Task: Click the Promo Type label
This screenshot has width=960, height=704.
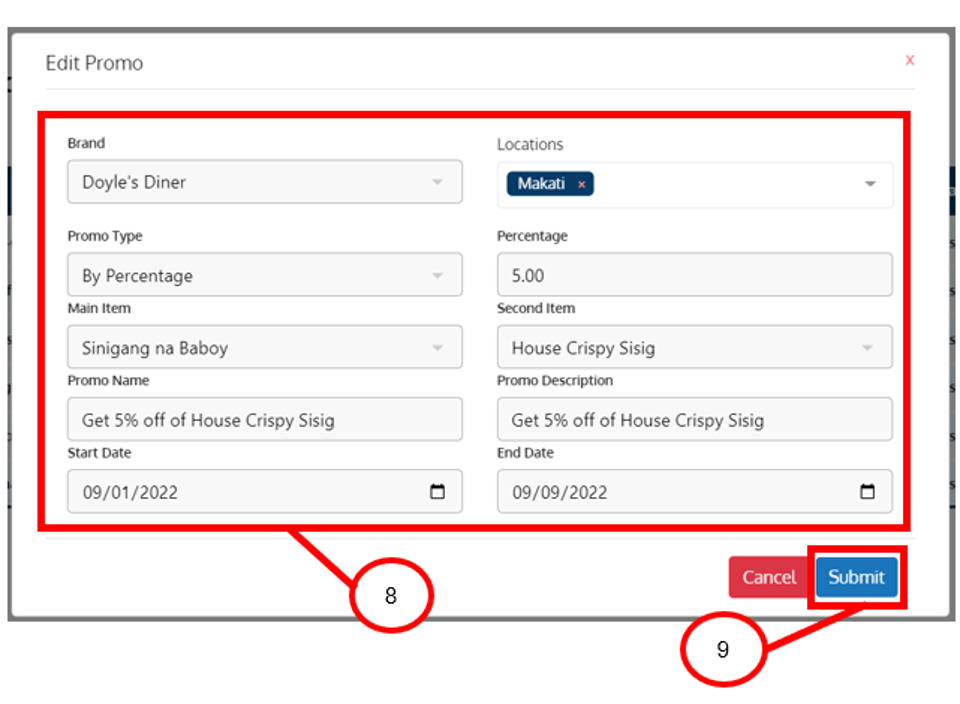Action: coord(105,236)
